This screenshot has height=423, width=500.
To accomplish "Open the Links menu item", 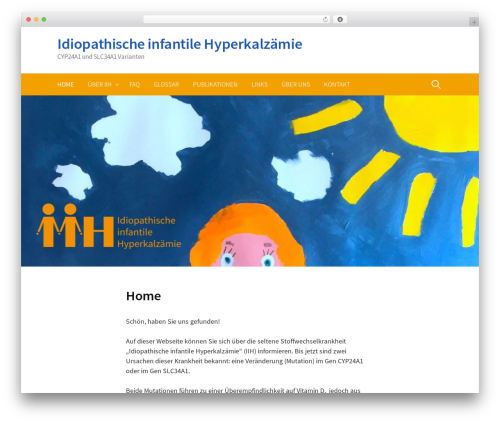I will pyautogui.click(x=259, y=84).
